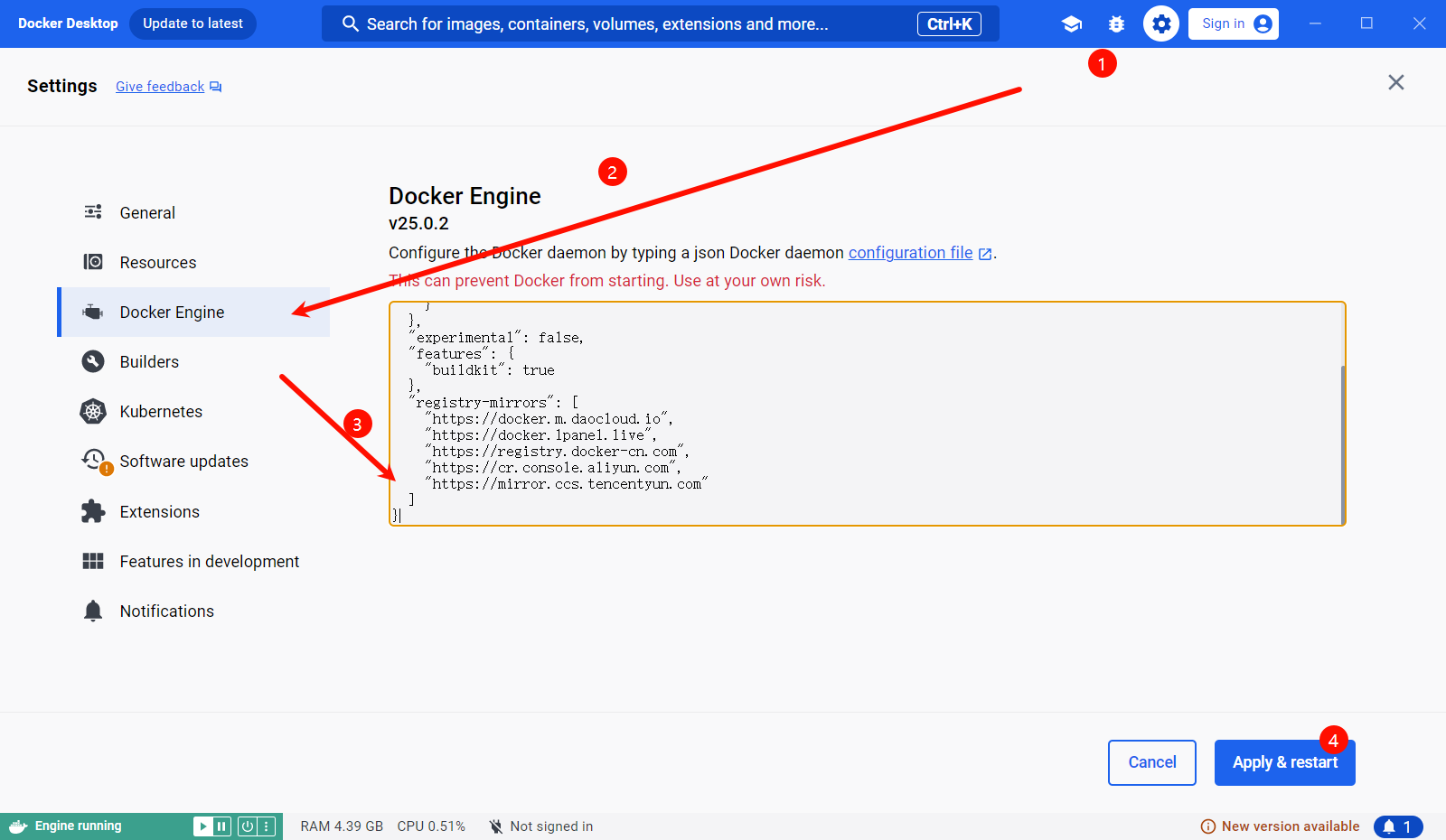Click the v25.0.2 version text
This screenshot has height=840, width=1446.
click(418, 223)
